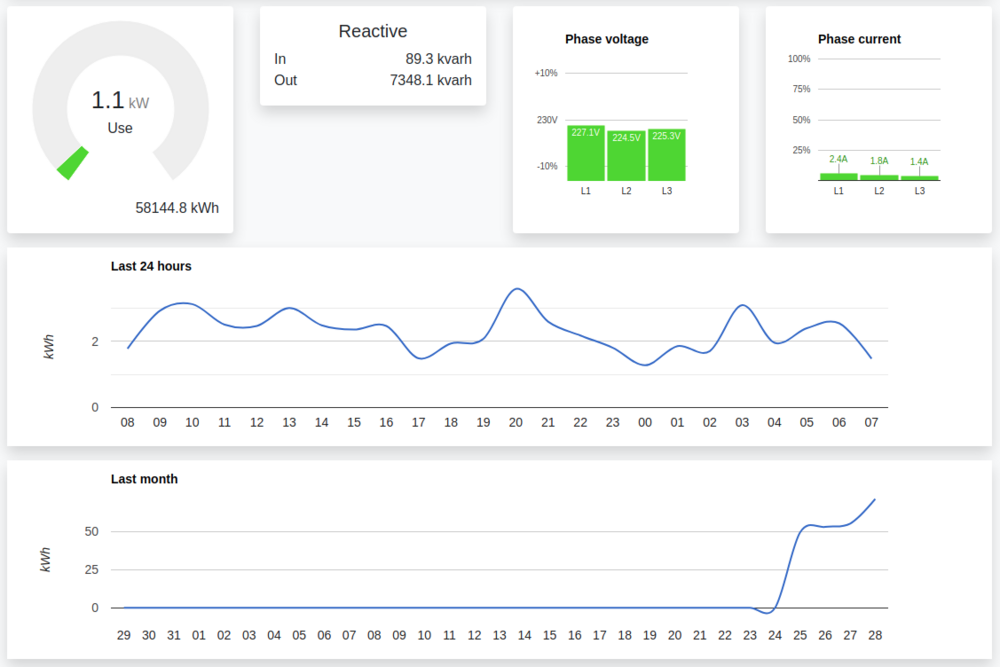Screen dimensions: 1000x667
Task: Select the reactive Out value 7348.1 kvarh
Action: click(x=430, y=80)
